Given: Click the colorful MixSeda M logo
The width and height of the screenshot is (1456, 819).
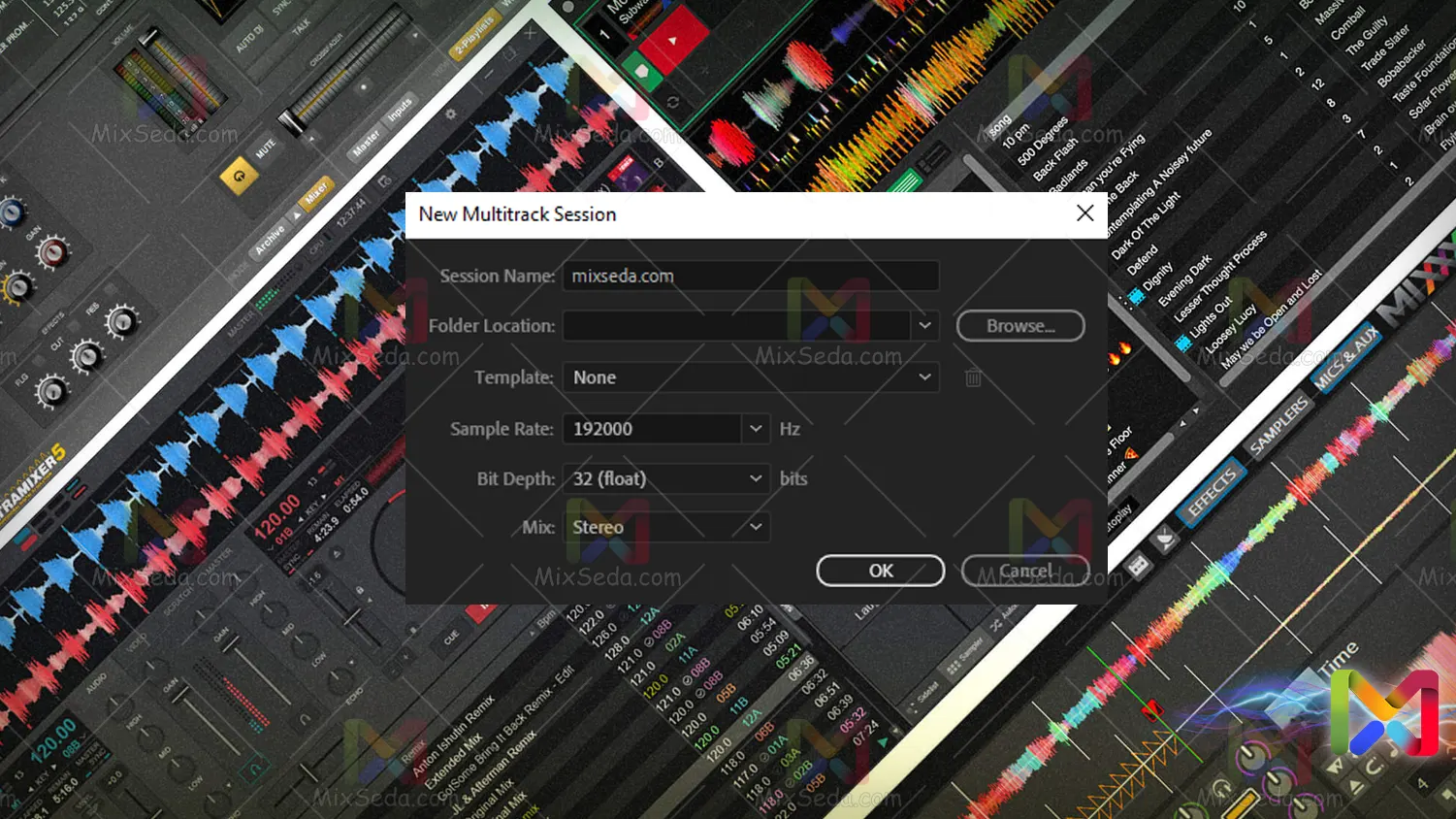Looking at the screenshot, I should tap(1384, 714).
